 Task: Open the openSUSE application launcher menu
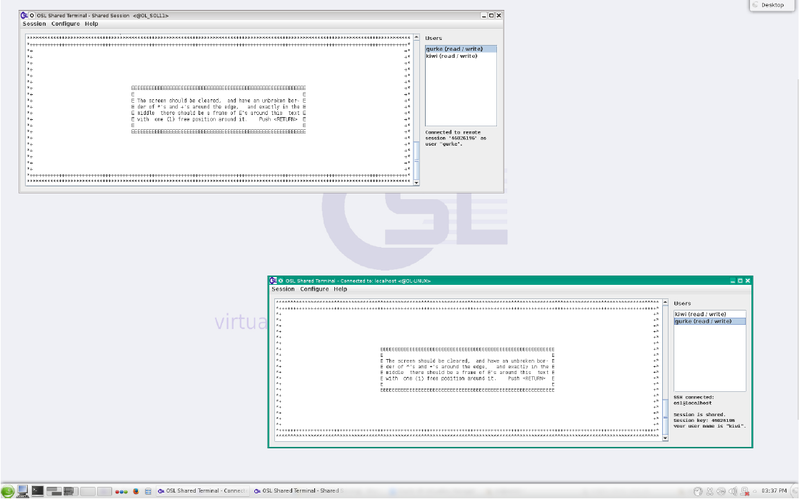coord(7,491)
